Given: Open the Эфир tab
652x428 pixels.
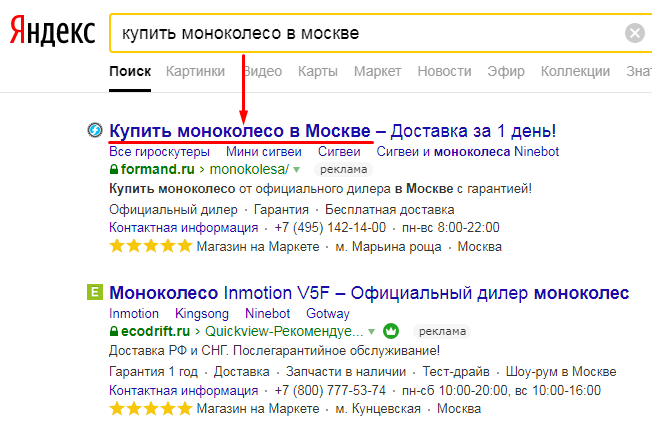Looking at the screenshot, I should 506,72.
